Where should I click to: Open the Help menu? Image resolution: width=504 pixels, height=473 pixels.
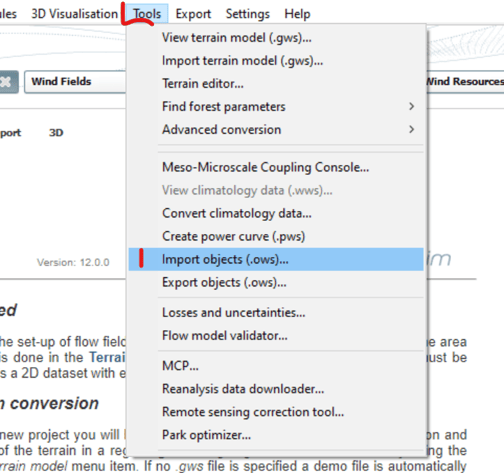tap(297, 14)
